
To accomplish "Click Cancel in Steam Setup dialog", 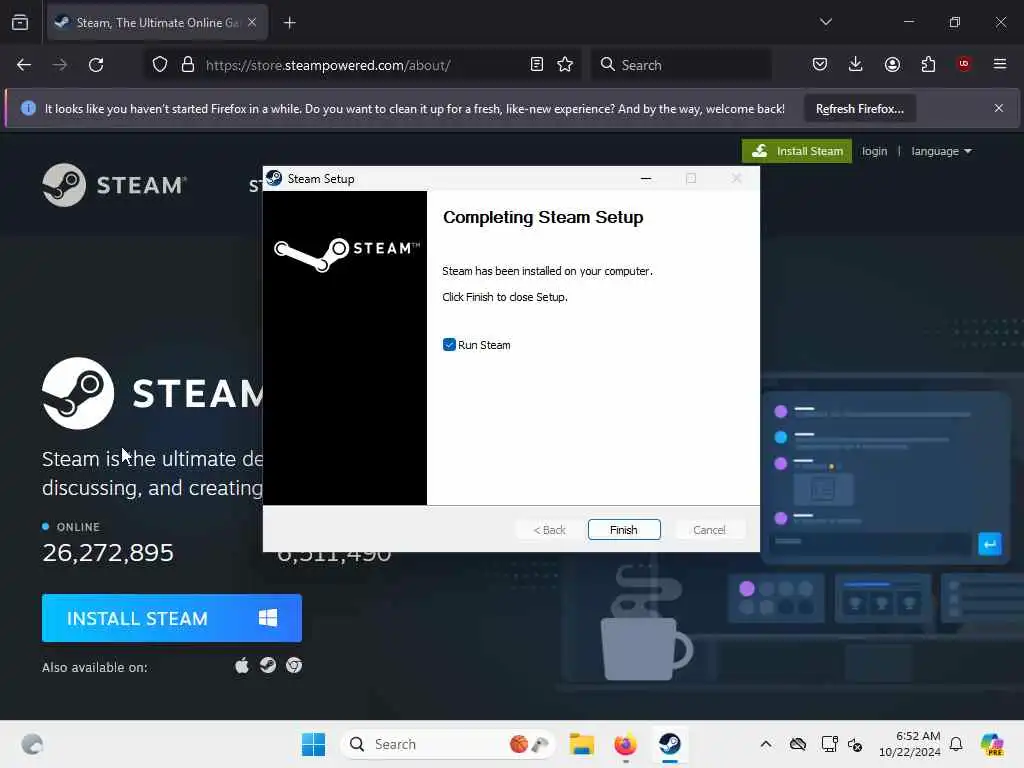I will click(709, 530).
